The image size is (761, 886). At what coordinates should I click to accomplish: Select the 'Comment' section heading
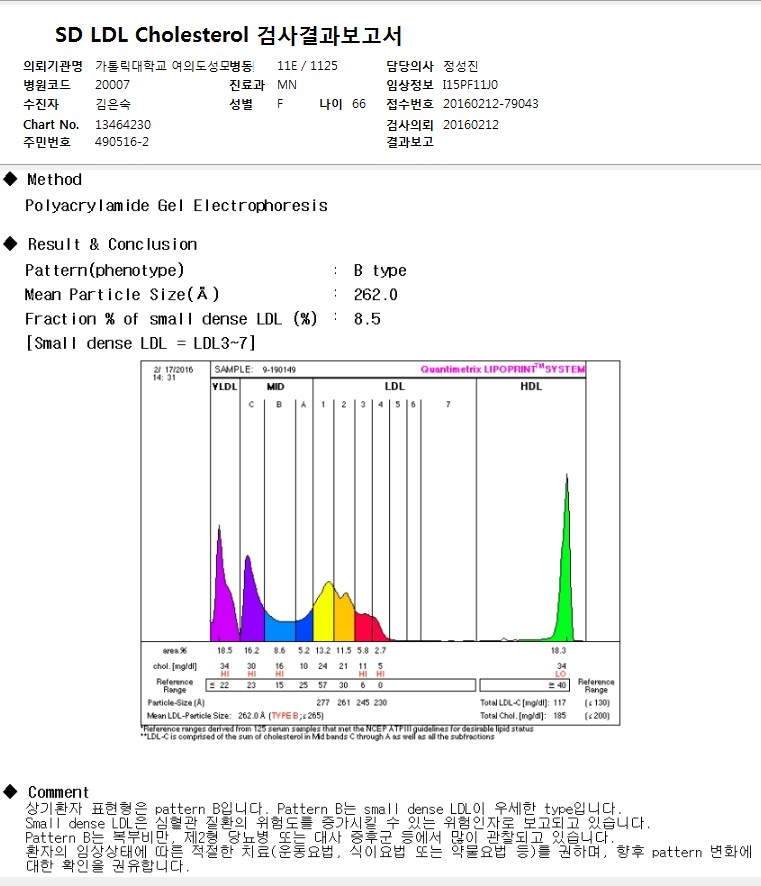(58, 792)
